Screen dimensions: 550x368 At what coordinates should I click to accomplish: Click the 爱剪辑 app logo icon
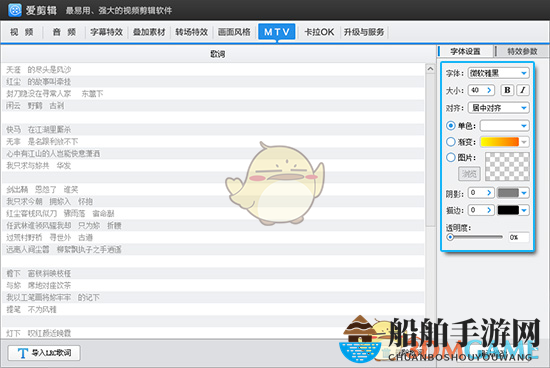click(x=15, y=10)
